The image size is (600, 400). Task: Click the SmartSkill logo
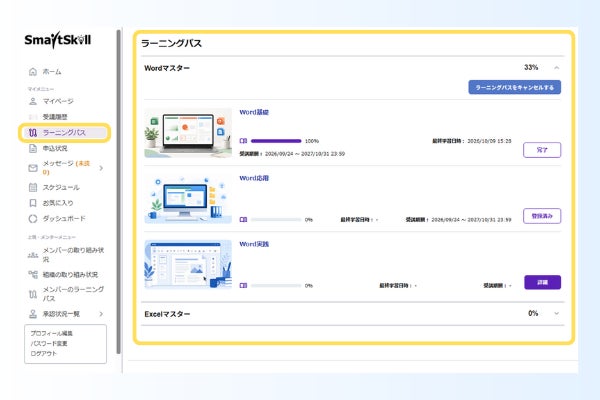pyautogui.click(x=57, y=40)
